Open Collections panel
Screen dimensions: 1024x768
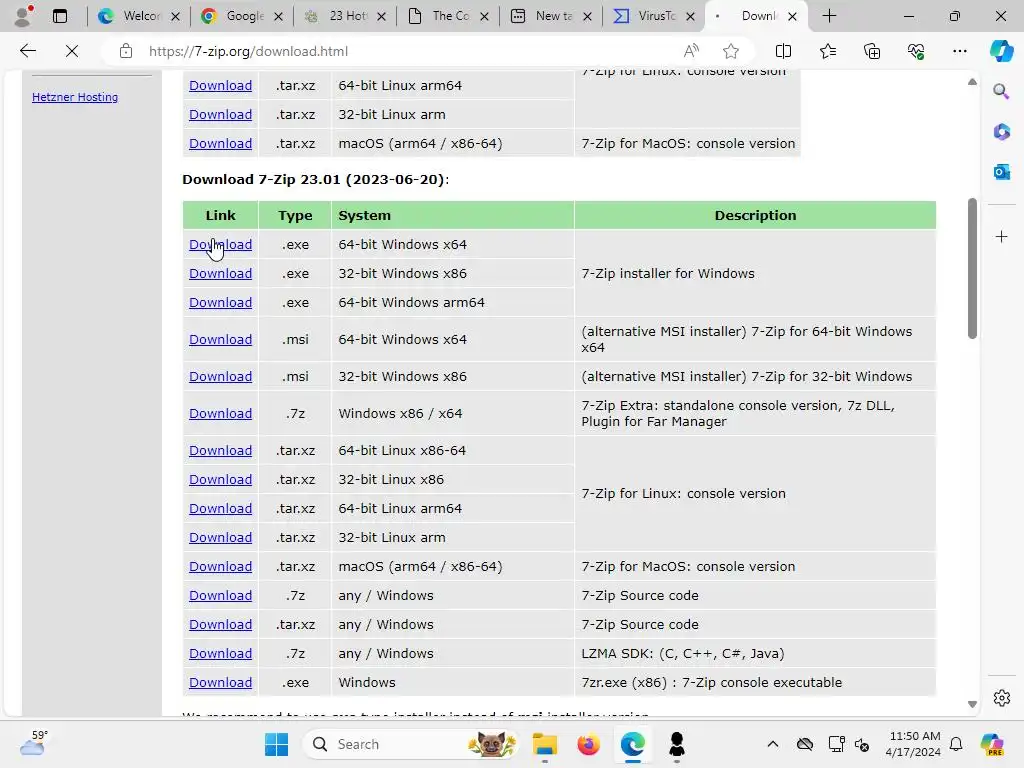coord(872,51)
